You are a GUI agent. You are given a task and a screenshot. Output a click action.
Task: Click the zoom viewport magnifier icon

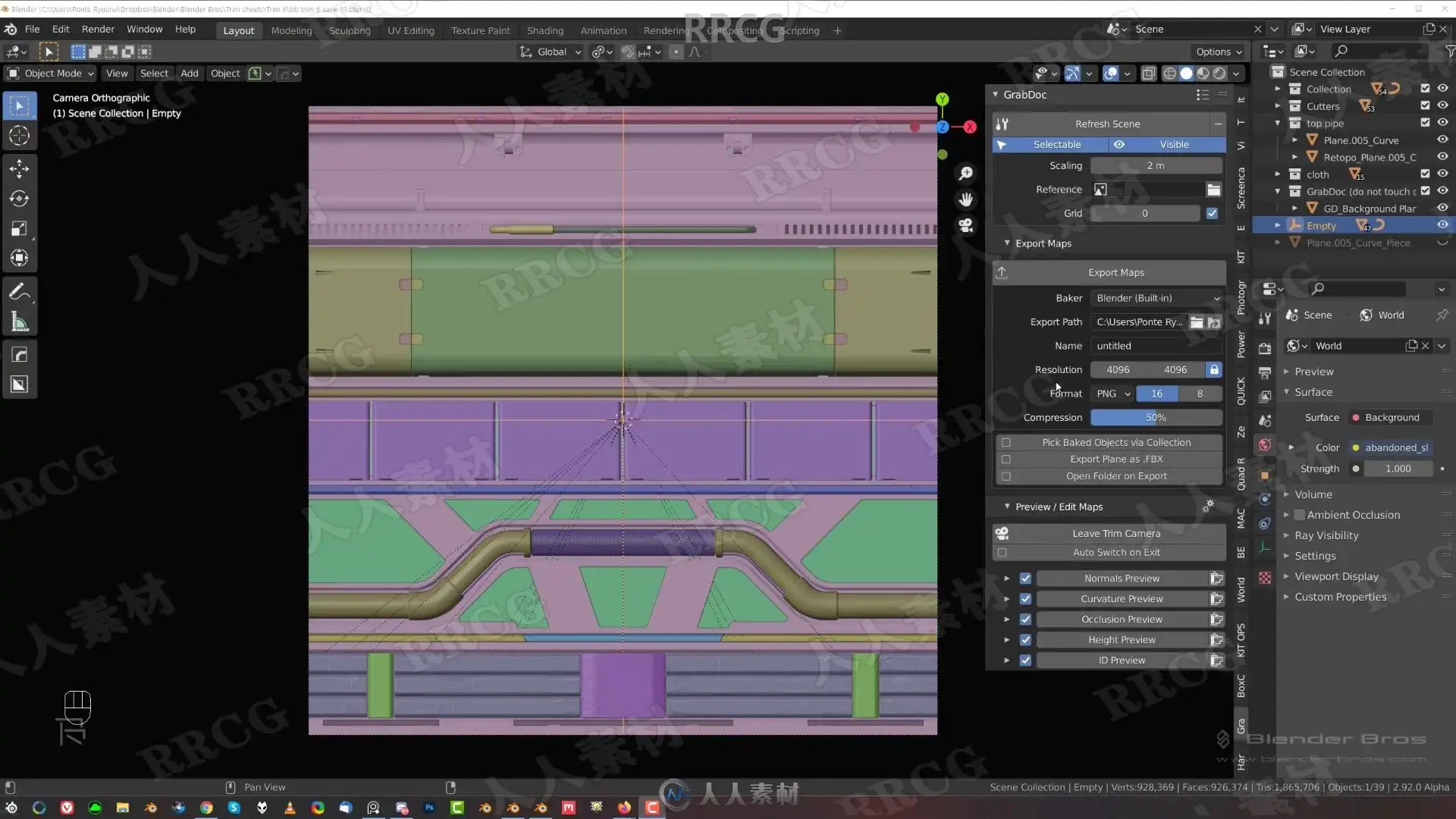tap(965, 174)
